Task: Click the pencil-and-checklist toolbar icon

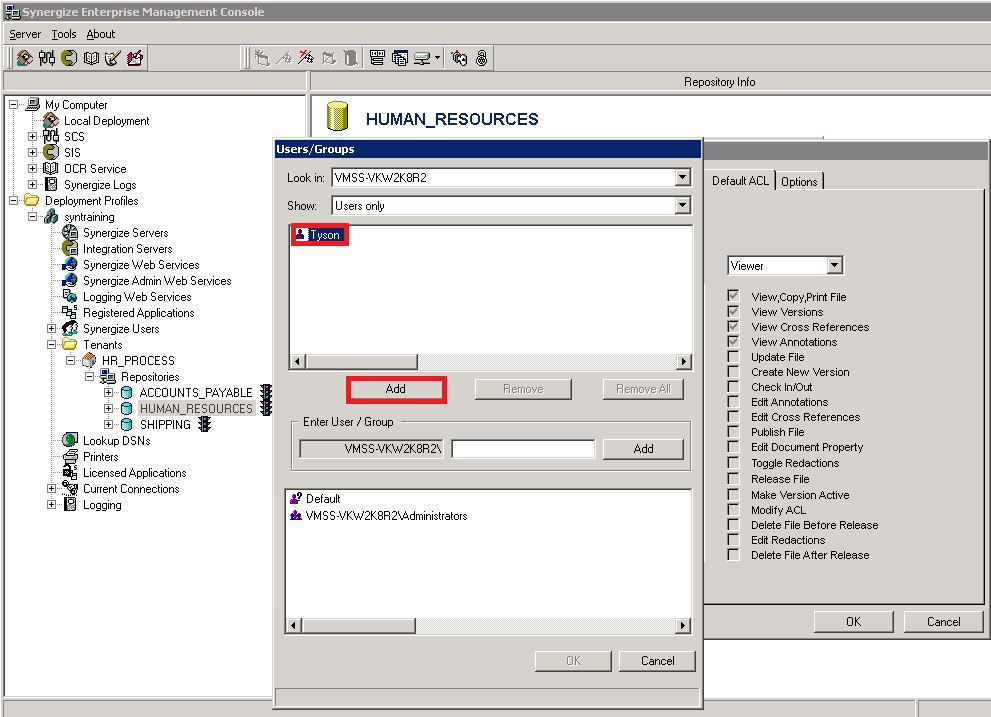Action: click(112, 58)
